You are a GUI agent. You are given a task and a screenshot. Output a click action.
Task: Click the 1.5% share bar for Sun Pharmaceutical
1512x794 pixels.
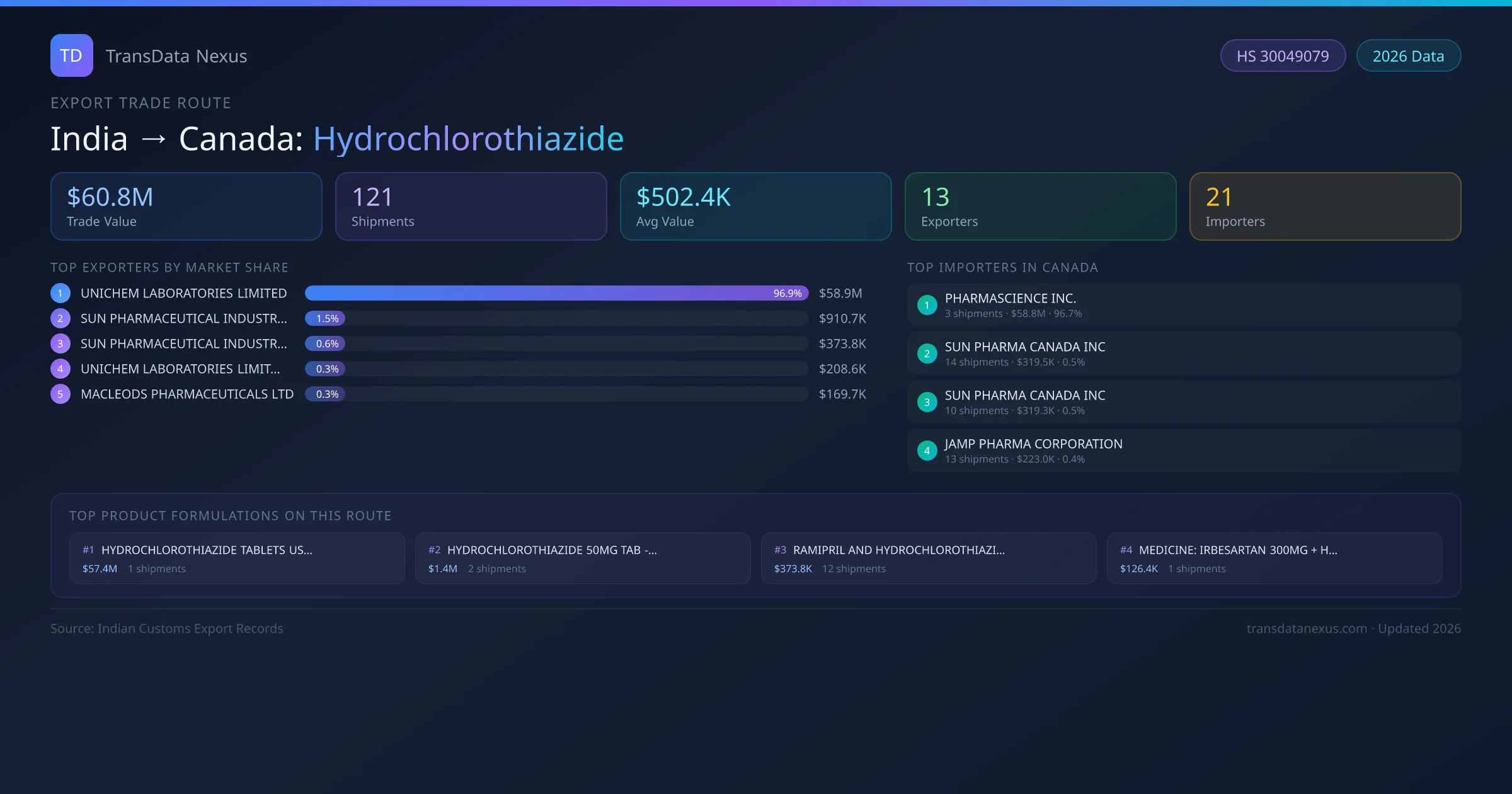pyautogui.click(x=325, y=318)
